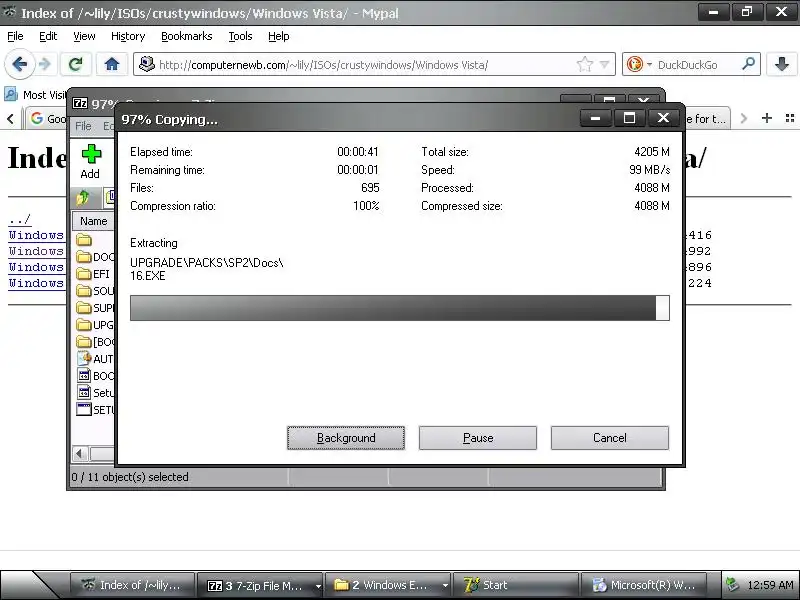Click the Start taskbar item
The width and height of the screenshot is (800, 600).
point(516,585)
